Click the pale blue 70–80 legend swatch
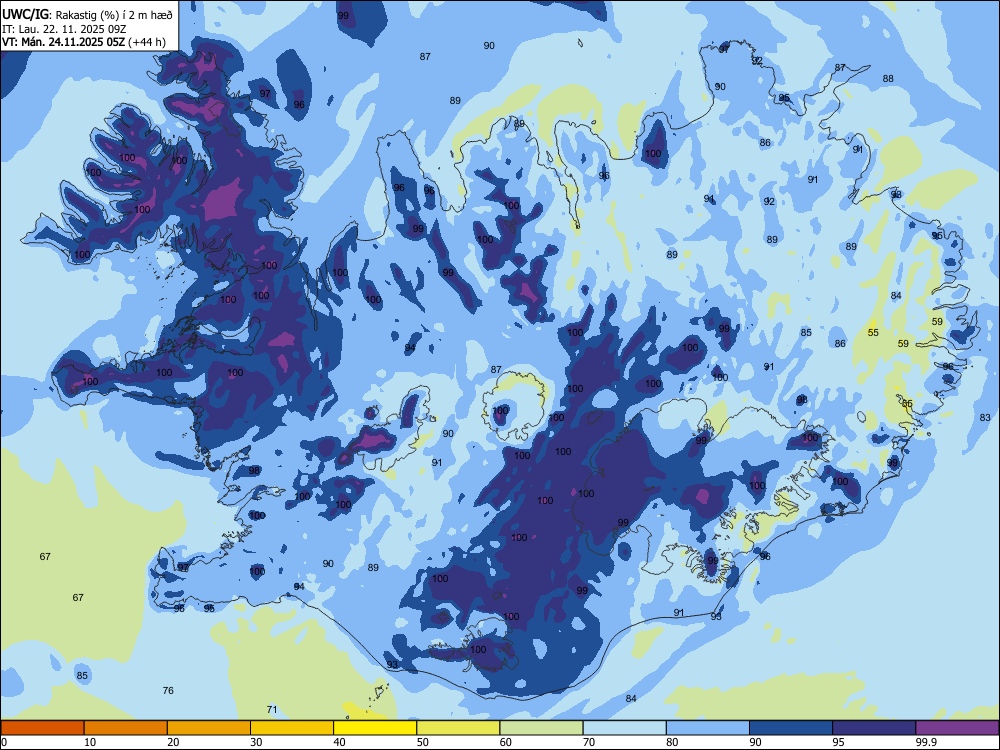Image resolution: width=1000 pixels, height=750 pixels. point(625,728)
